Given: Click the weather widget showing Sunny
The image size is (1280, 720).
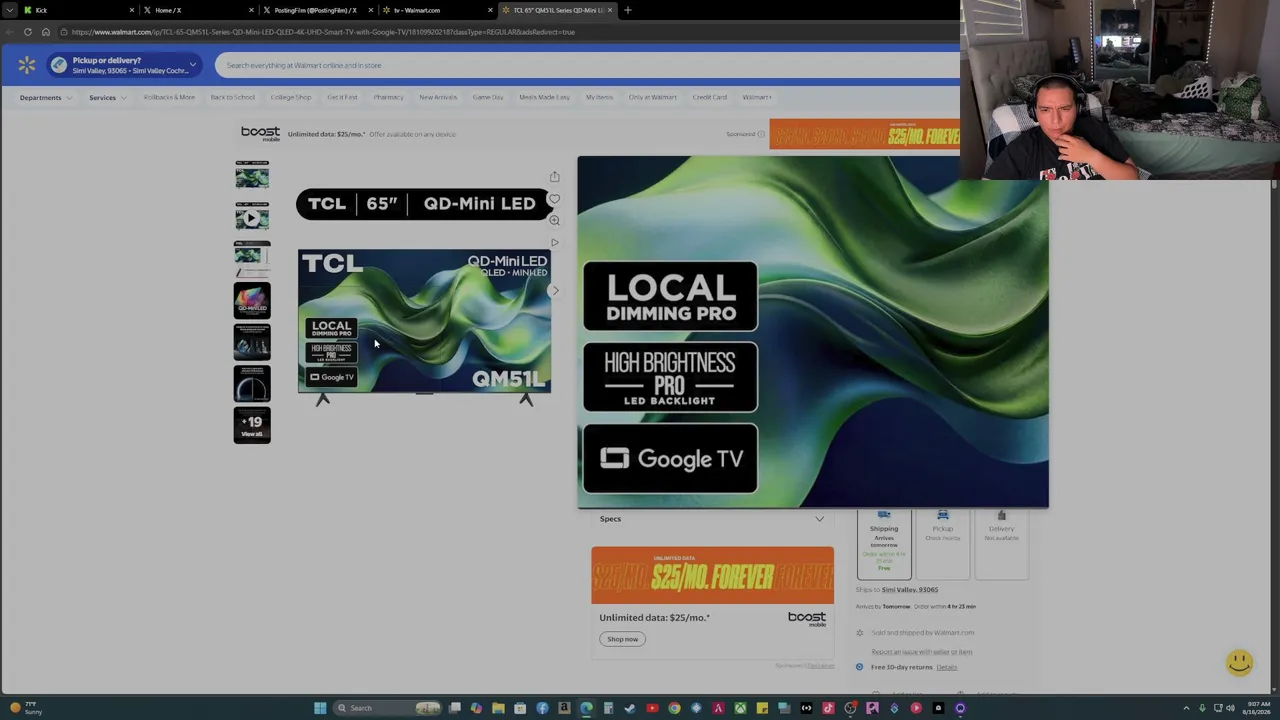Looking at the screenshot, I should click(x=24, y=708).
